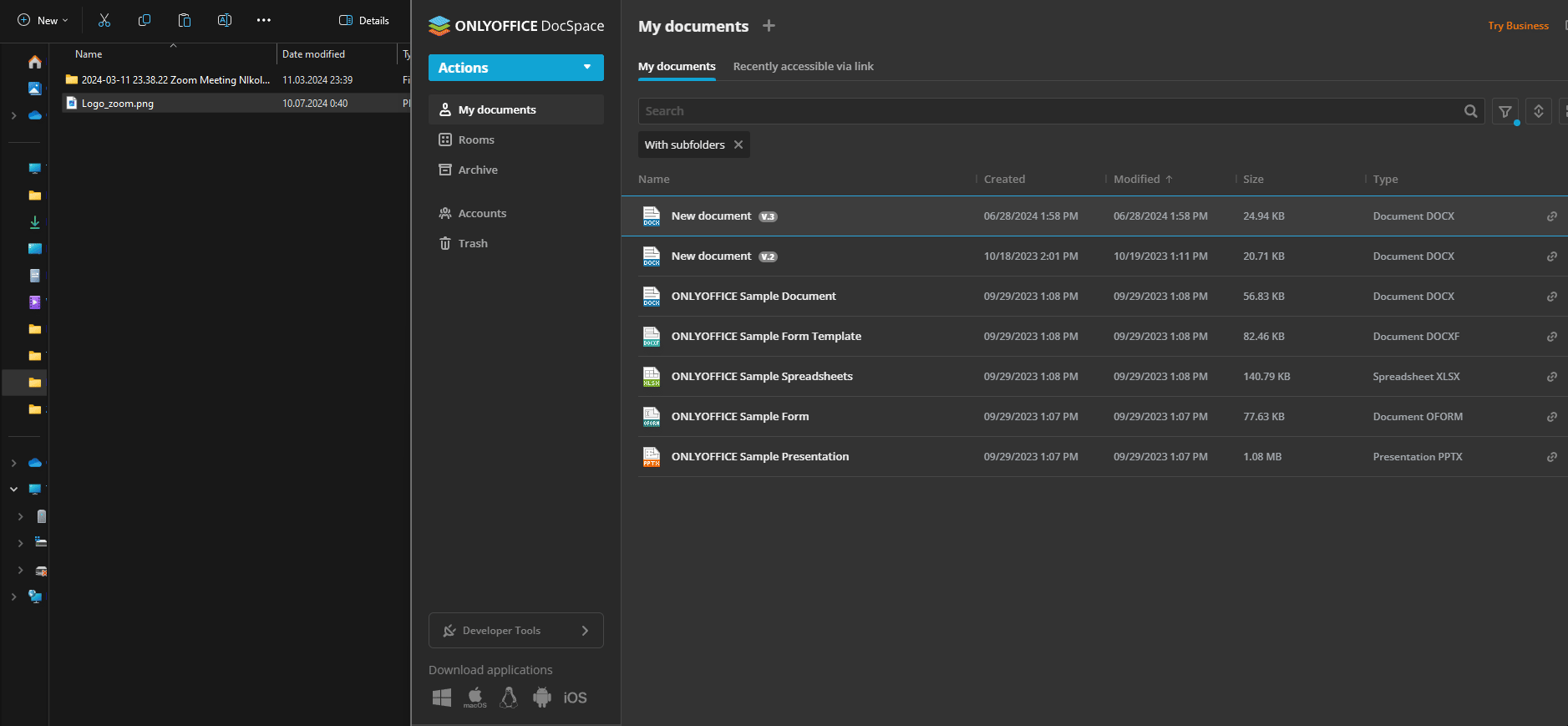Open the Home icon in File Explorer sidebar

click(x=35, y=62)
